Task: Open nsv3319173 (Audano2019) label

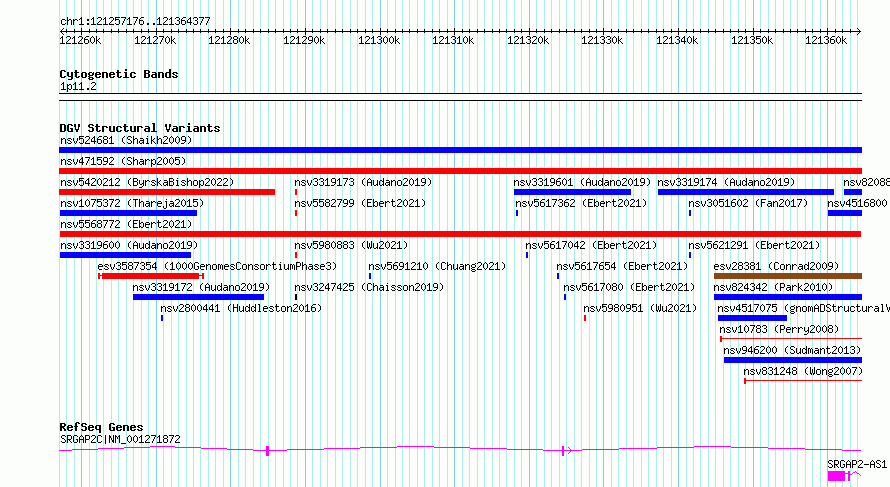Action: coord(363,182)
